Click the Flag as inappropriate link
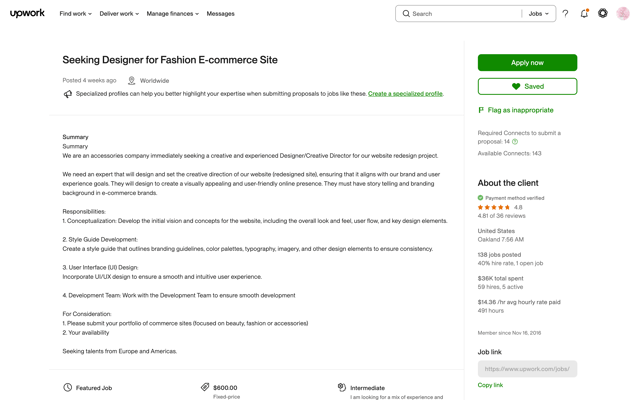This screenshot has height=400, width=640. 520,110
